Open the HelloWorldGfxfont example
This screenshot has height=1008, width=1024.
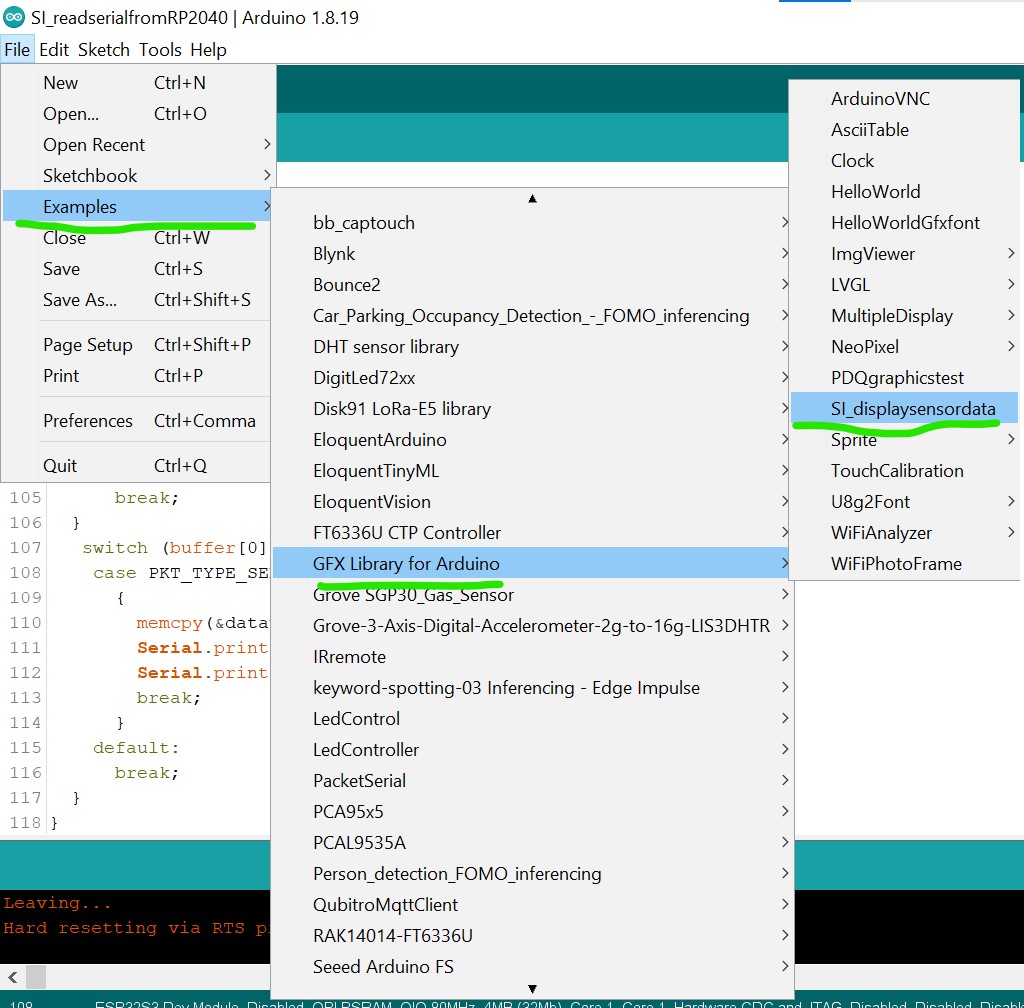coord(904,223)
